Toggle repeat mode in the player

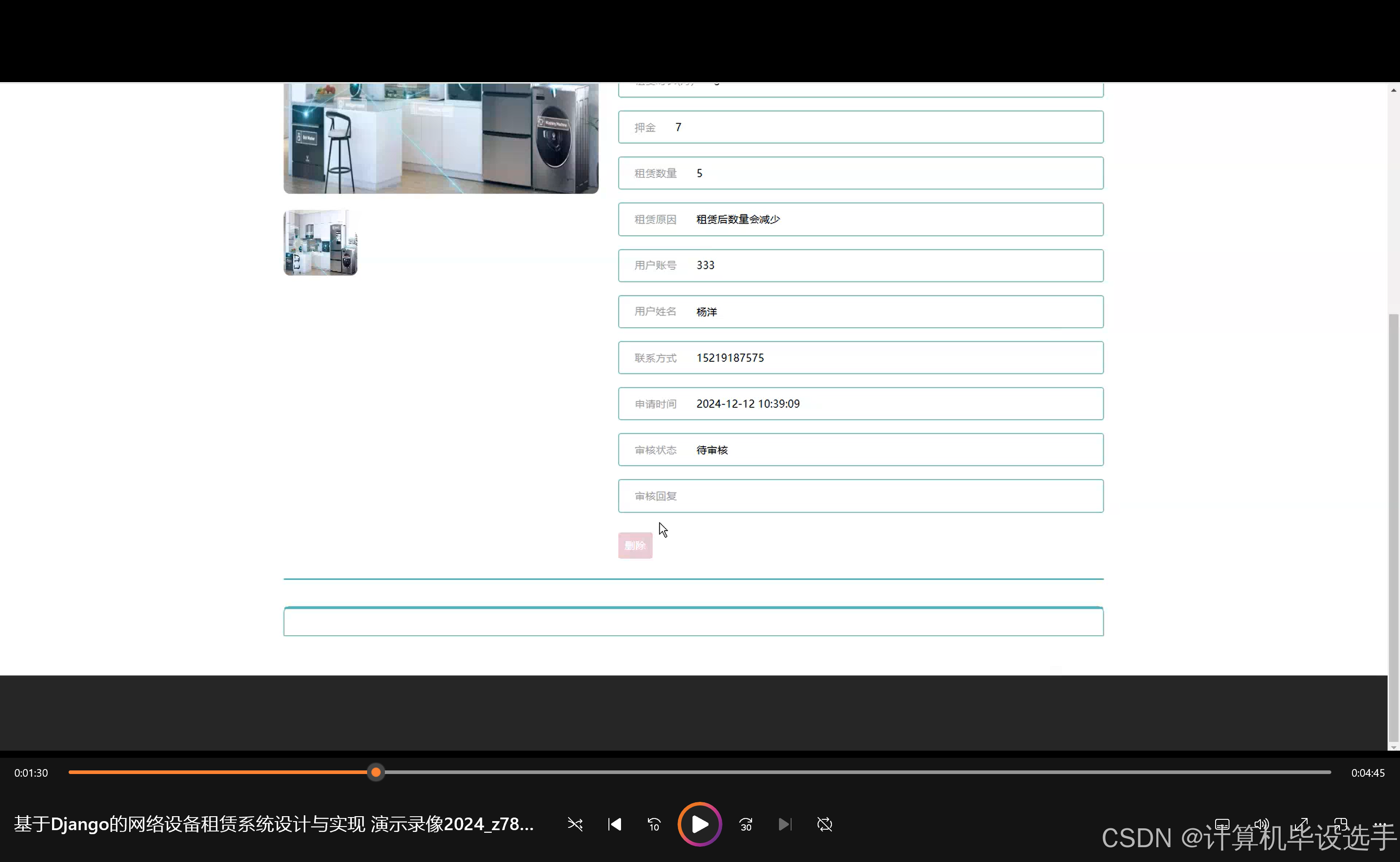(824, 824)
